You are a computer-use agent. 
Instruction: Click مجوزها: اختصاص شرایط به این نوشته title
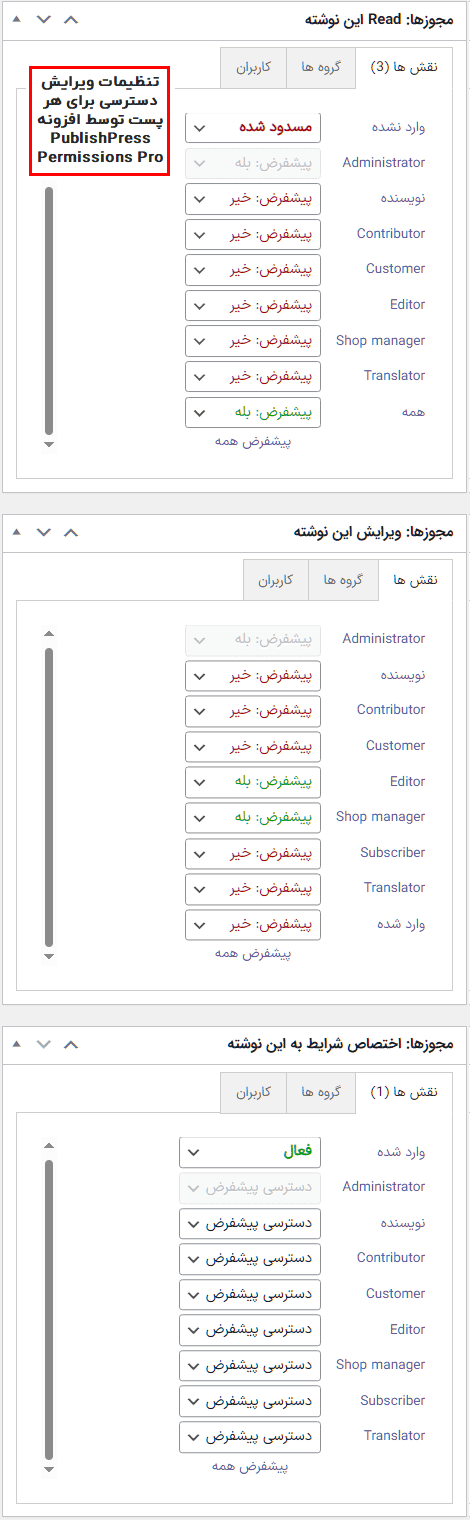pyautogui.click(x=341, y=1044)
